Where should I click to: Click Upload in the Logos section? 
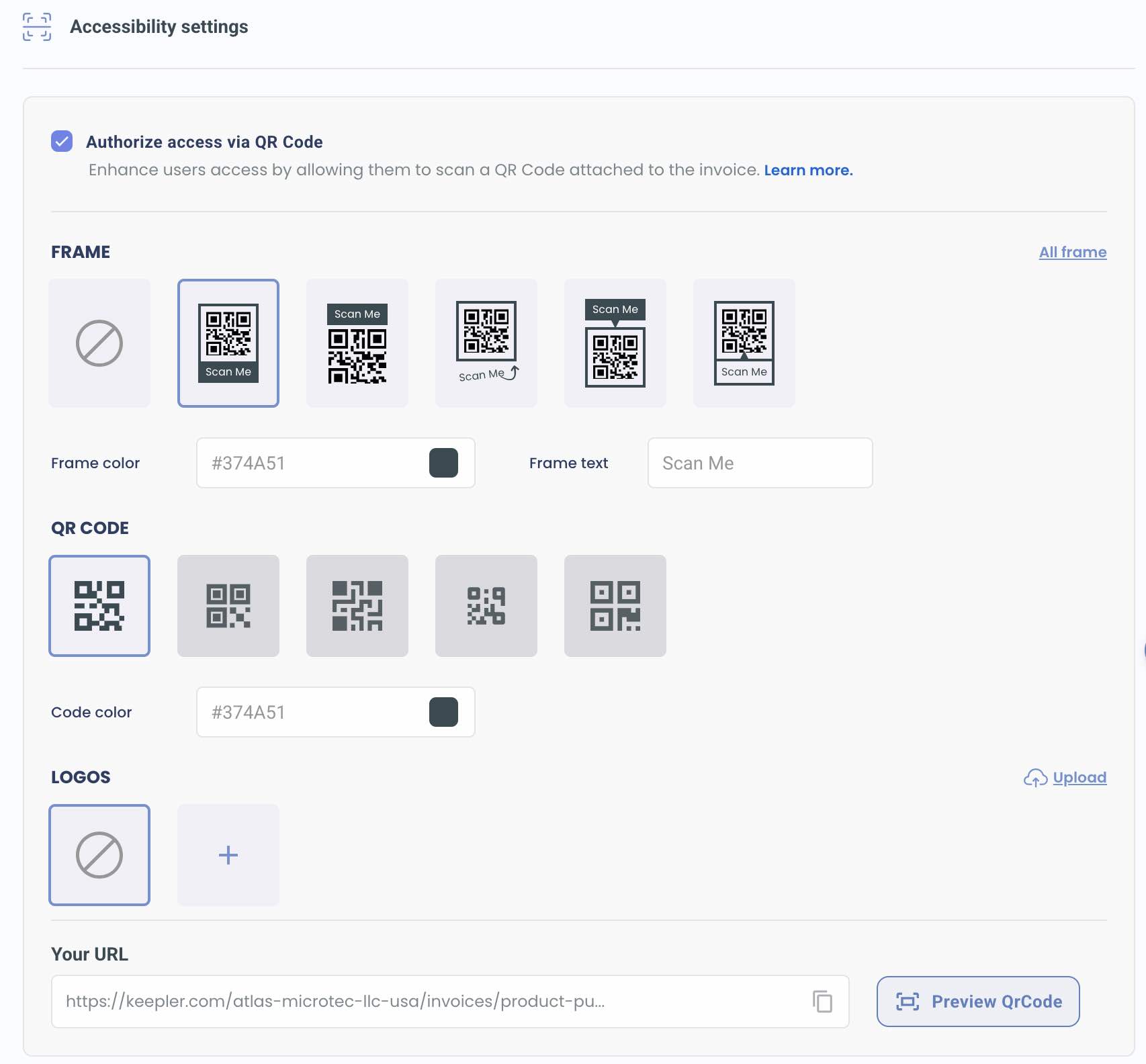[x=1078, y=777]
